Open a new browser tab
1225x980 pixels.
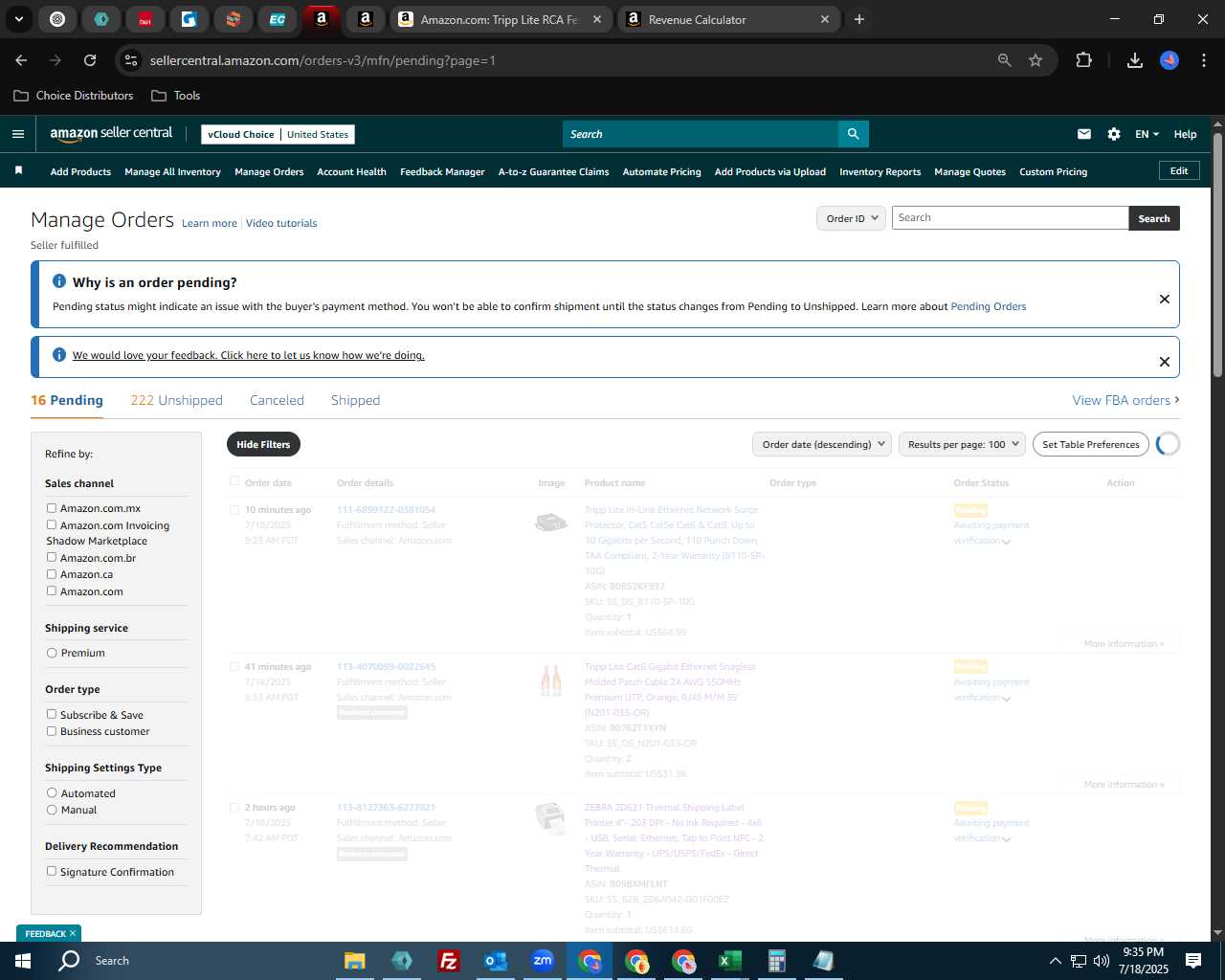tap(859, 19)
